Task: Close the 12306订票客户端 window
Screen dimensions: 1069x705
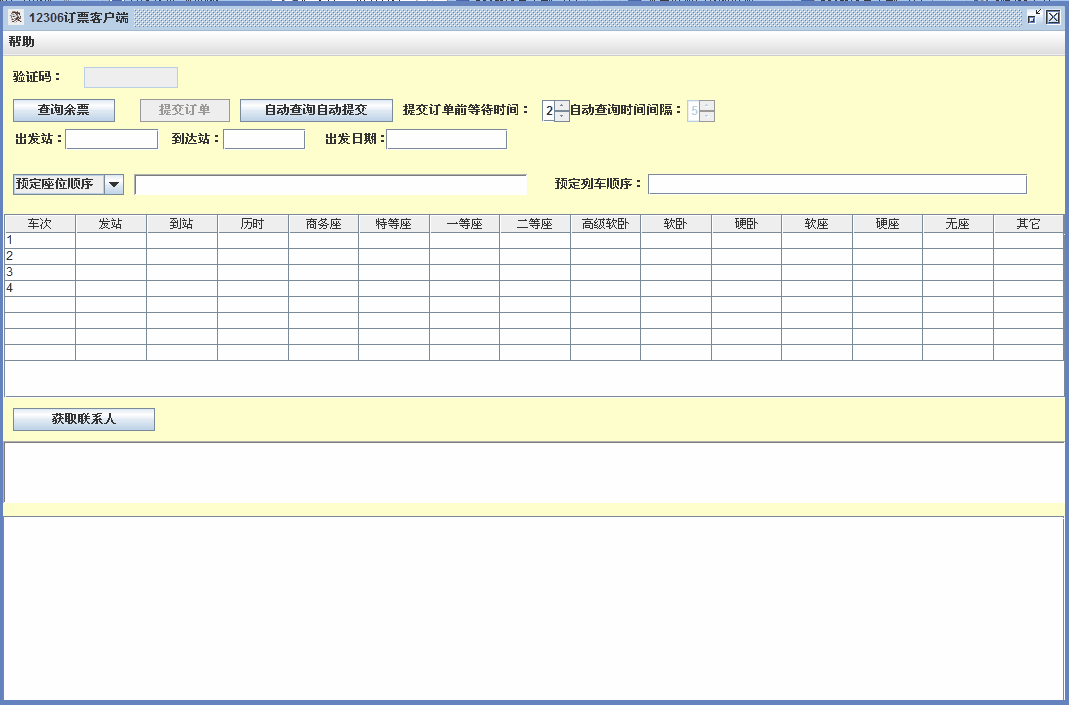Action: pyautogui.click(x=1053, y=17)
